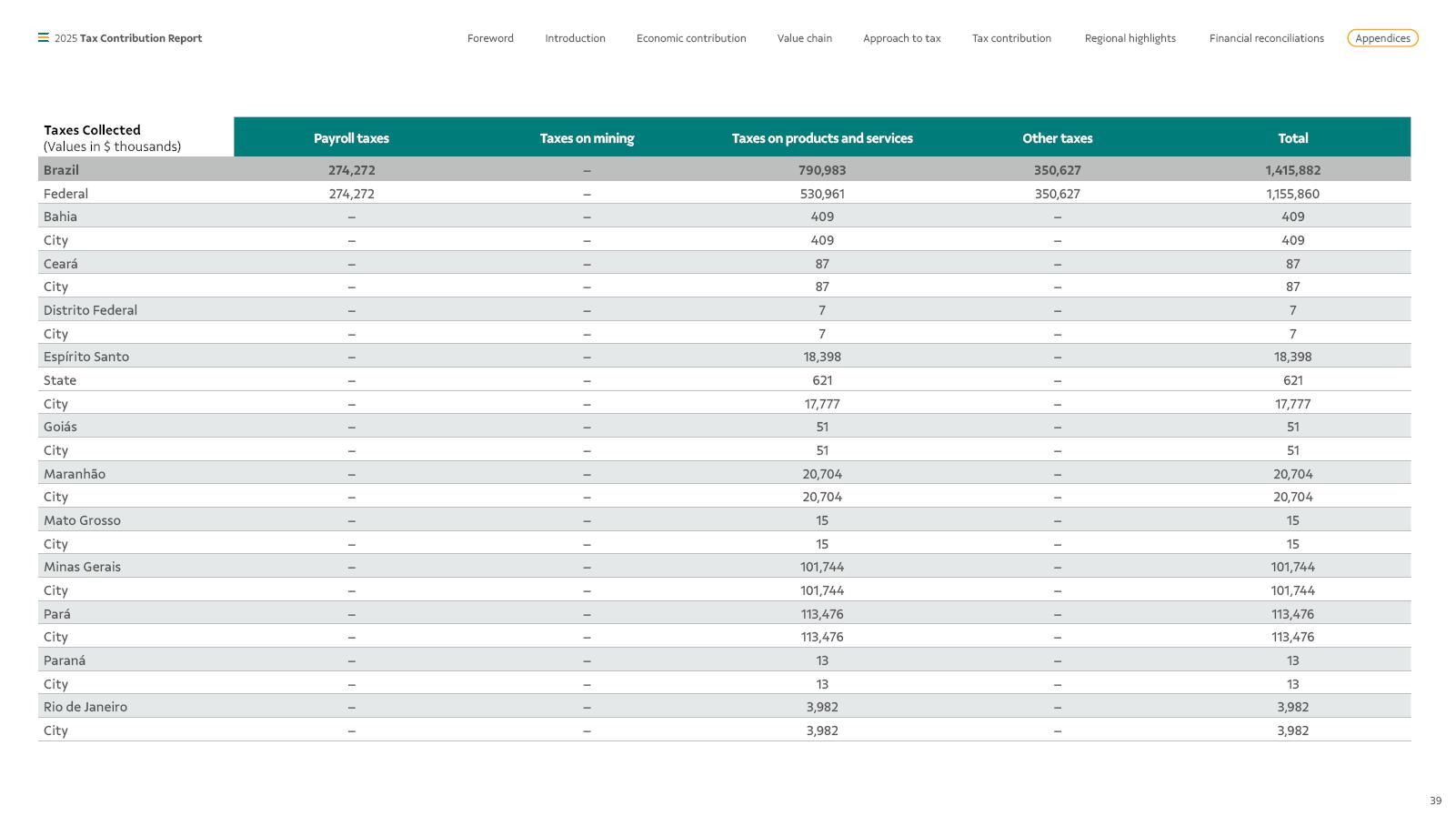Select the Paraná row label
The image size is (1456, 816).
(65, 660)
